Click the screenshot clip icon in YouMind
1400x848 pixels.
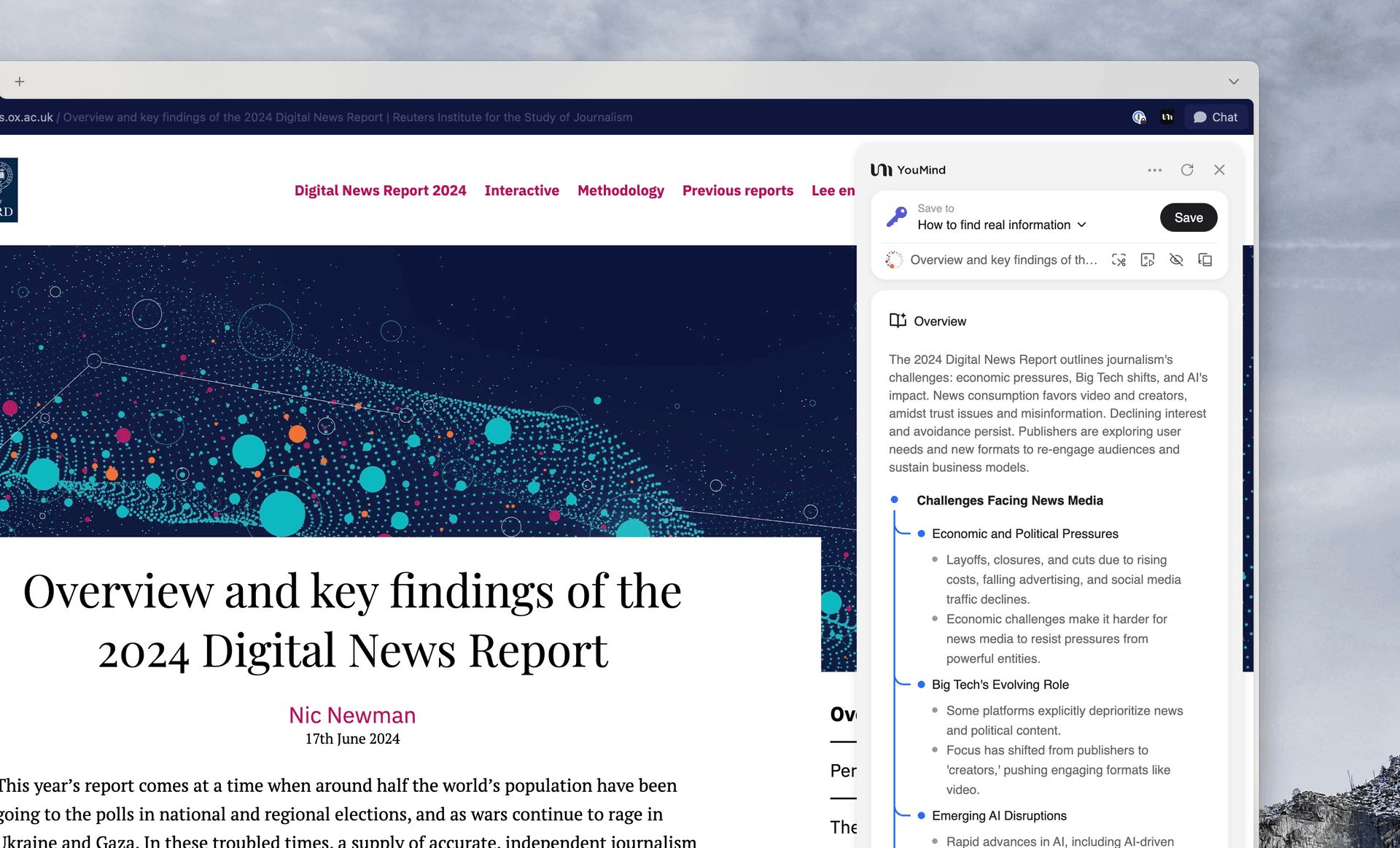(x=1119, y=260)
